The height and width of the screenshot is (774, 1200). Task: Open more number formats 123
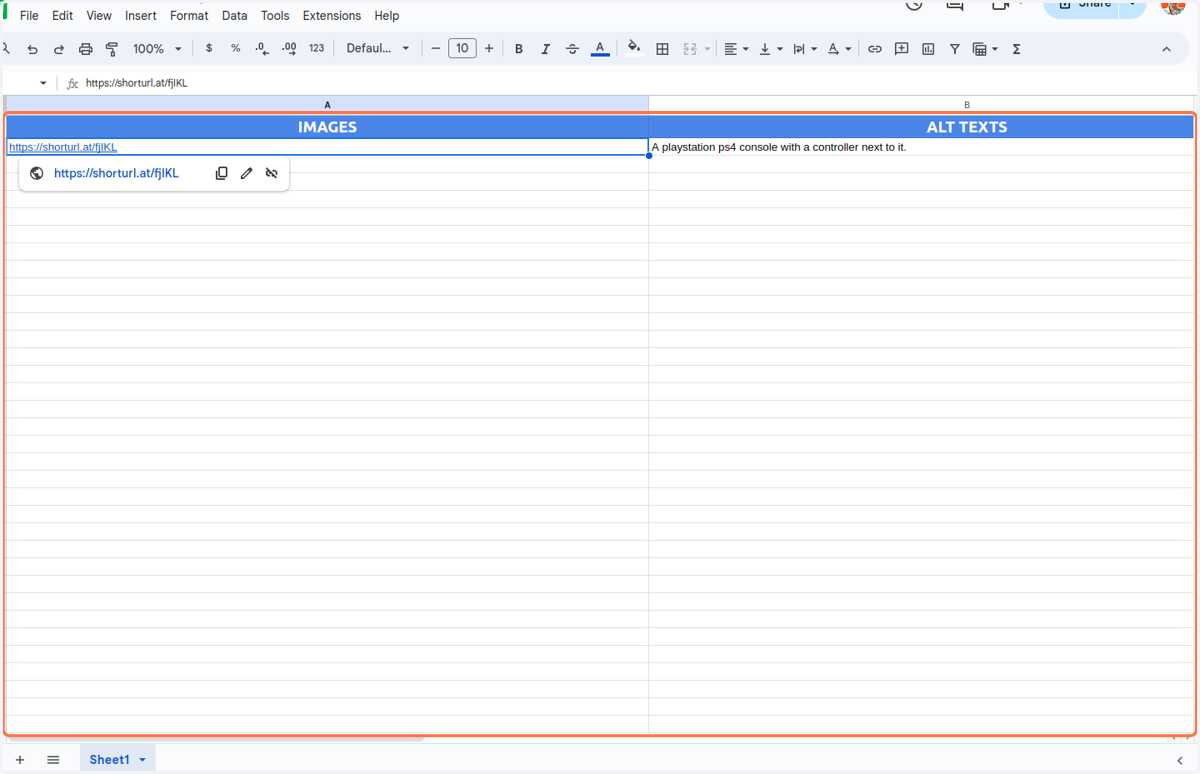(x=316, y=48)
